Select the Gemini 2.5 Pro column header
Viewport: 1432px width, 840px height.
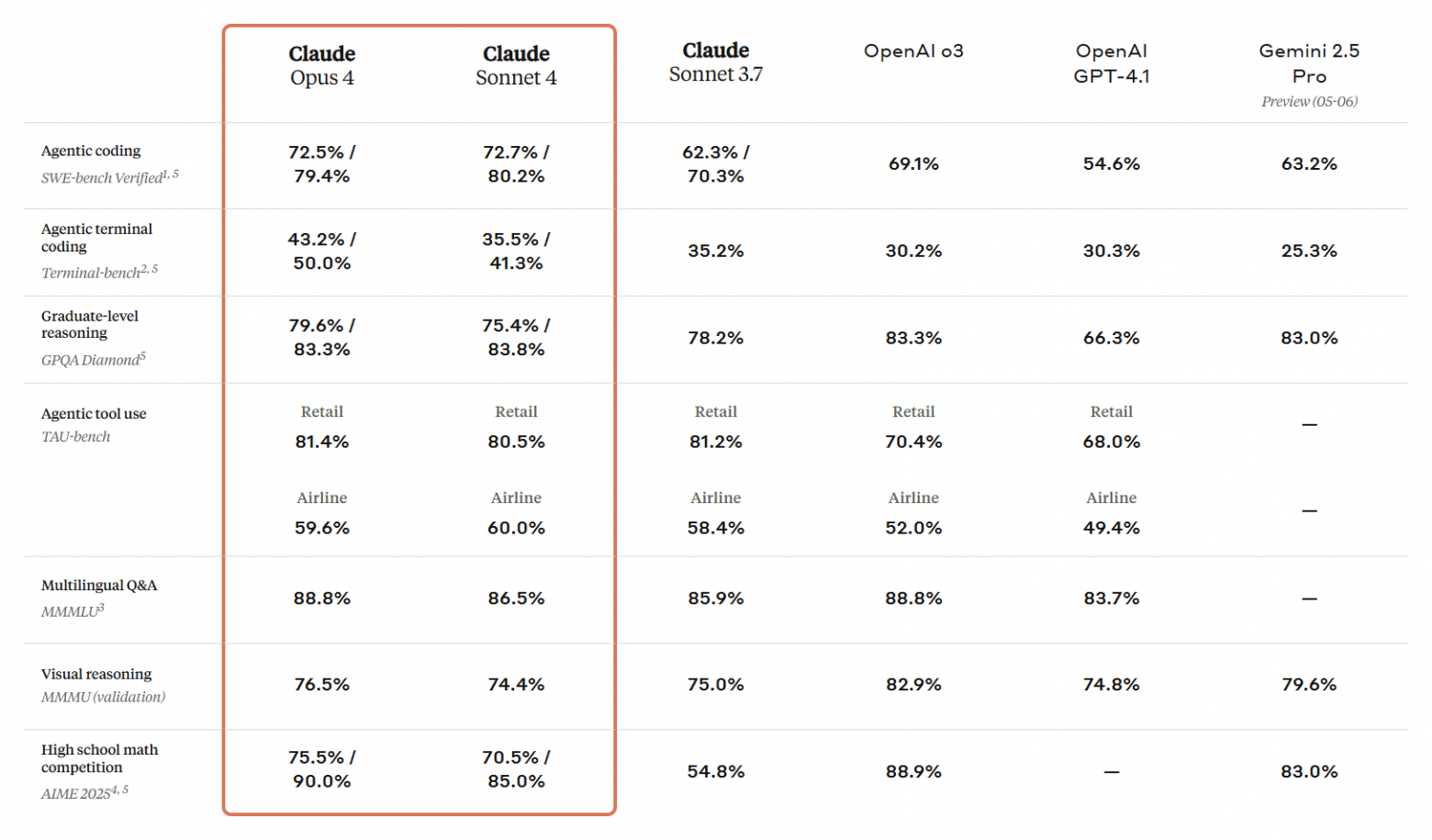1309,63
